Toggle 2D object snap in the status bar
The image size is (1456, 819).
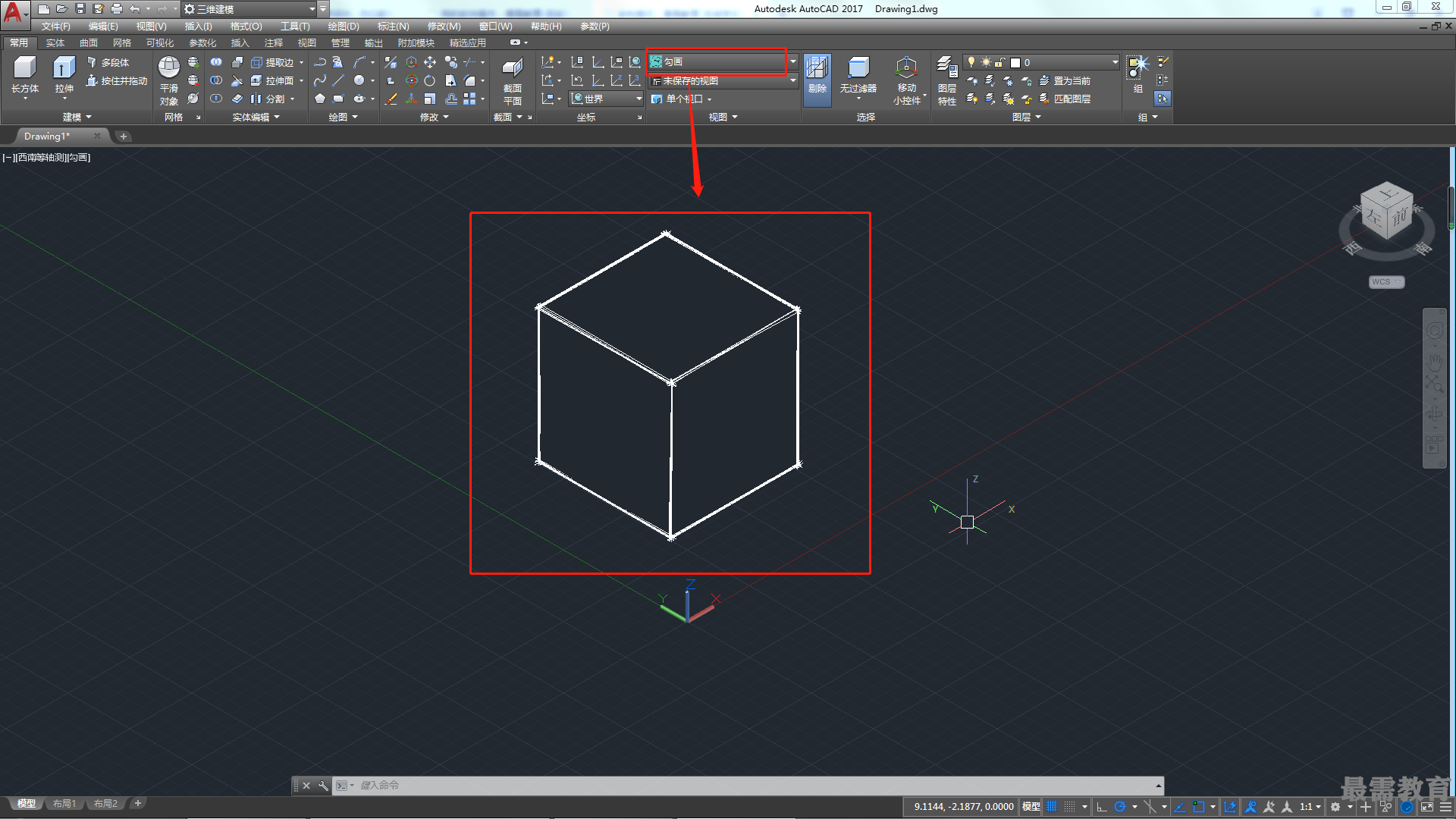point(1199,807)
